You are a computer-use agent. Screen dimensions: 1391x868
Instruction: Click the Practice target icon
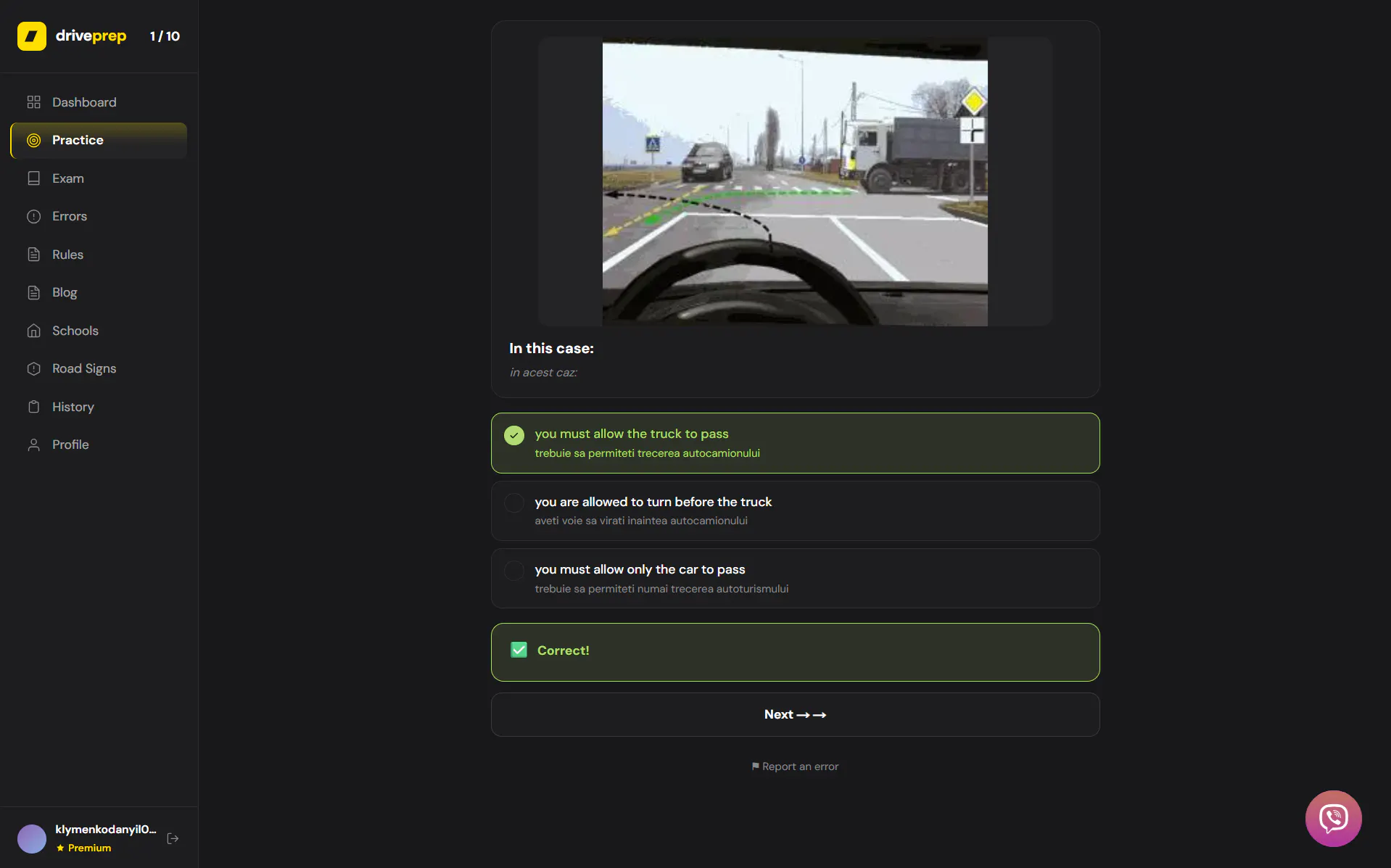click(33, 140)
